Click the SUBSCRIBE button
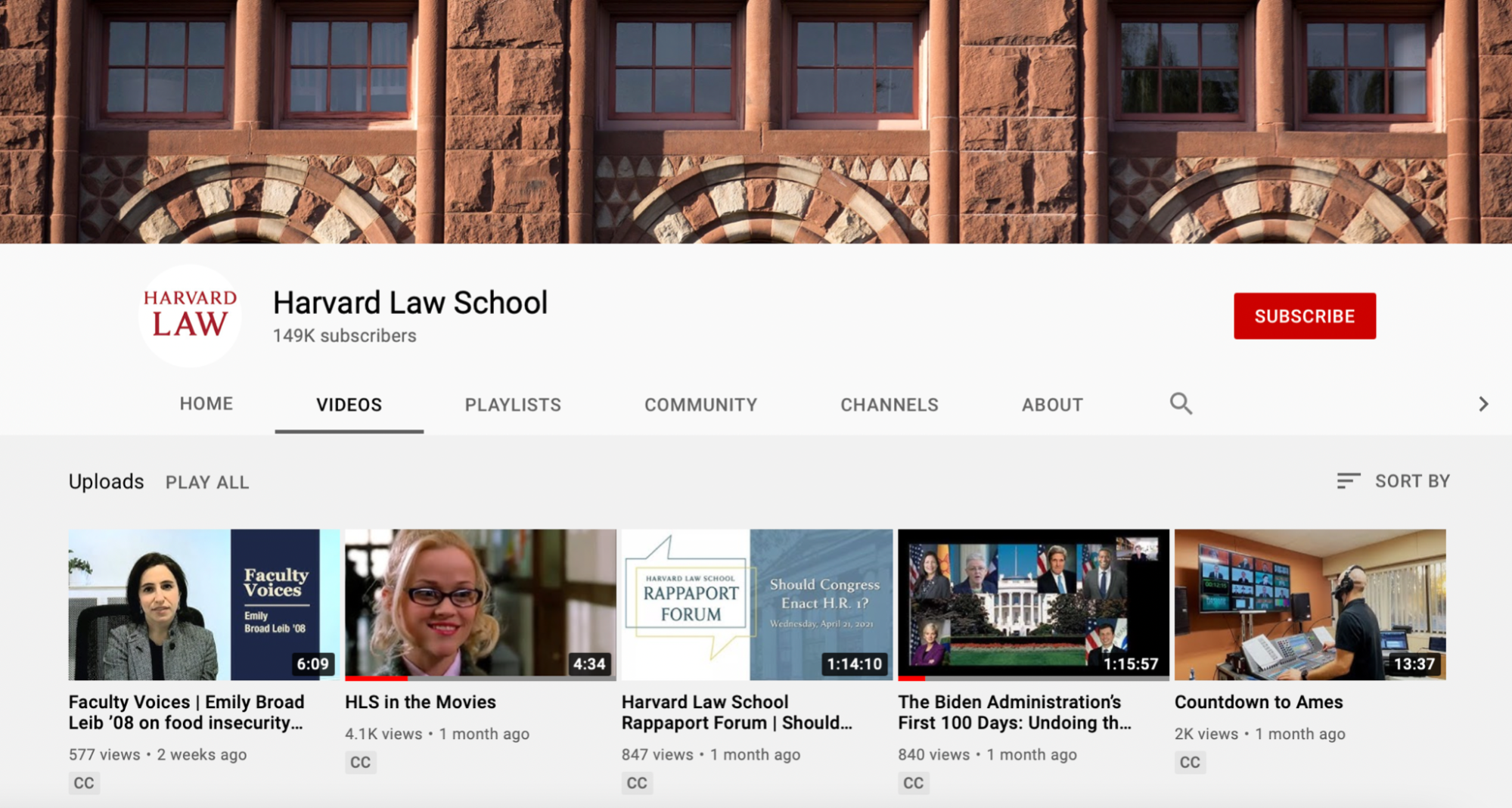The height and width of the screenshot is (808, 1512). click(x=1304, y=315)
